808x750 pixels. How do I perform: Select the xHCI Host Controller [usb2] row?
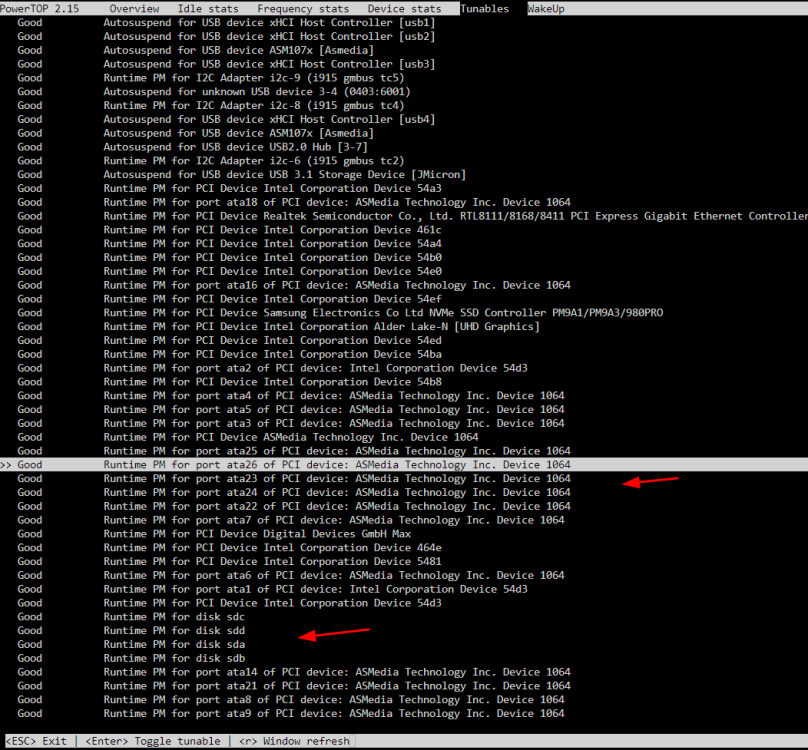404,37
